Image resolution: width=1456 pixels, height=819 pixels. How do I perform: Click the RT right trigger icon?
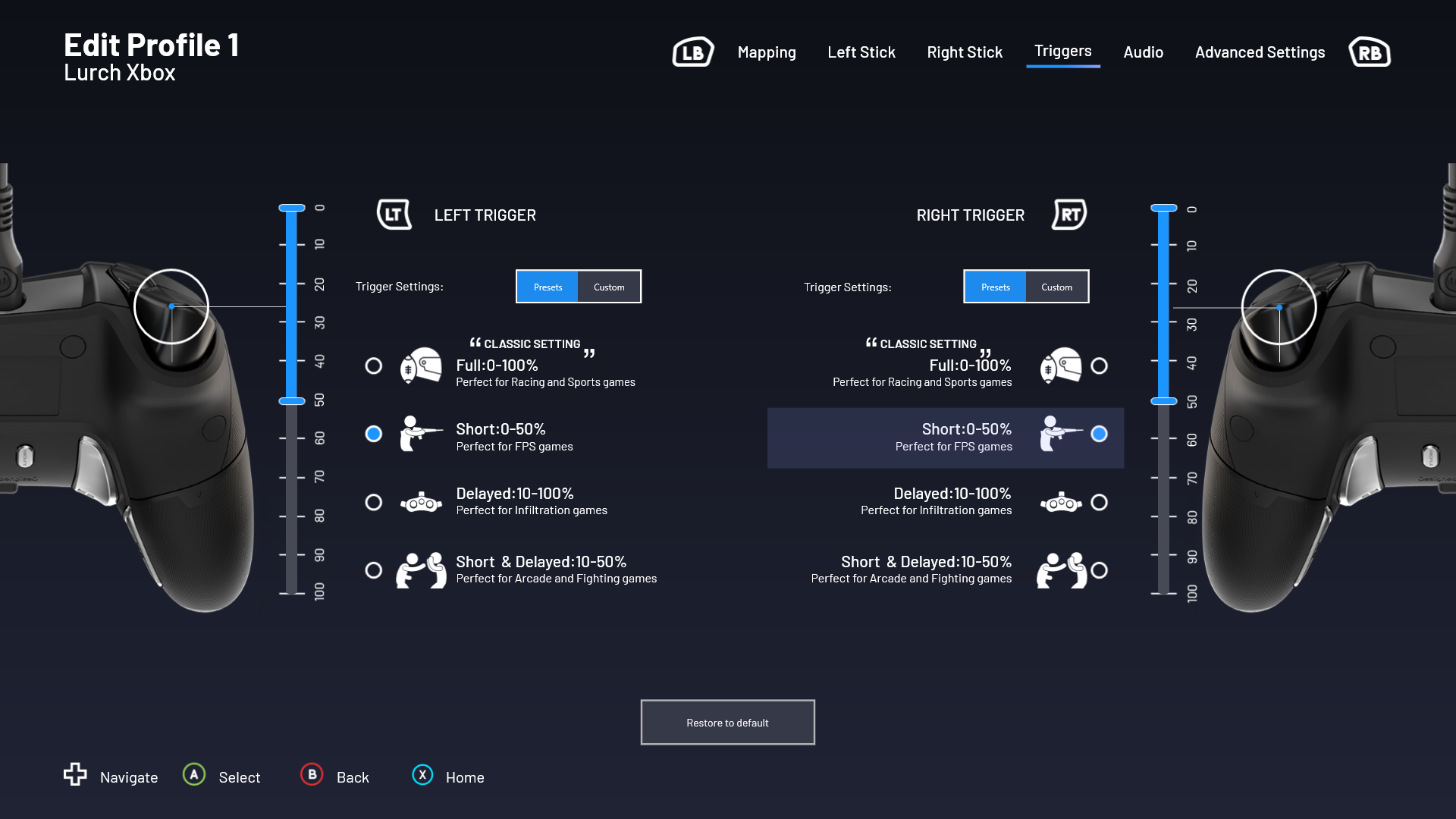point(1069,215)
